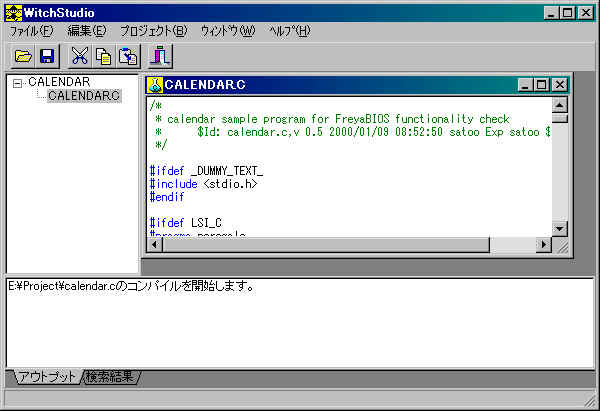Click the editor horizontal scroll left arrow
Viewport: 600px width, 411px height.
coord(155,244)
